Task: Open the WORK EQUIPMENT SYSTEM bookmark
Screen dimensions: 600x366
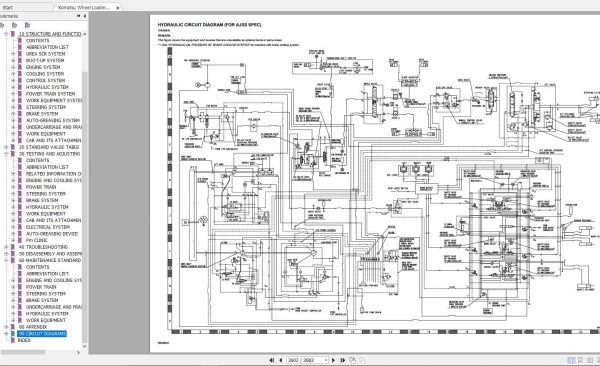Action: click(54, 101)
